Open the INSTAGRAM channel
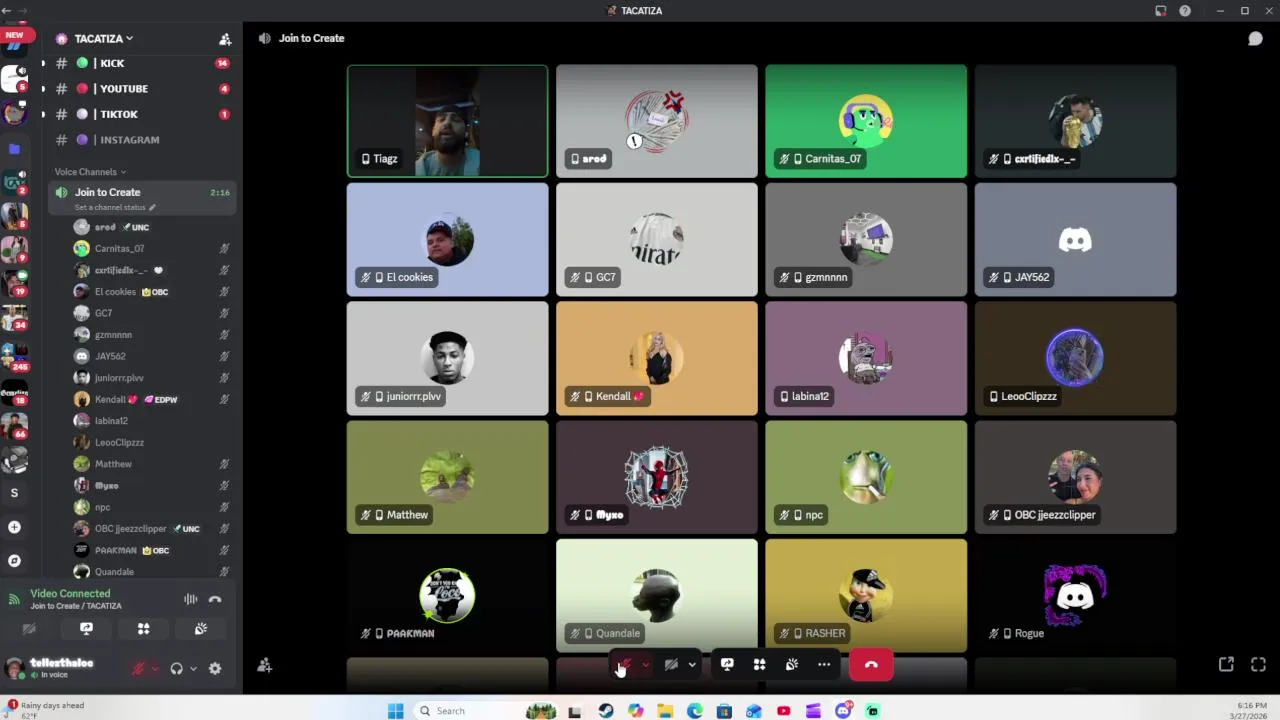Viewport: 1280px width, 720px height. coord(140,140)
